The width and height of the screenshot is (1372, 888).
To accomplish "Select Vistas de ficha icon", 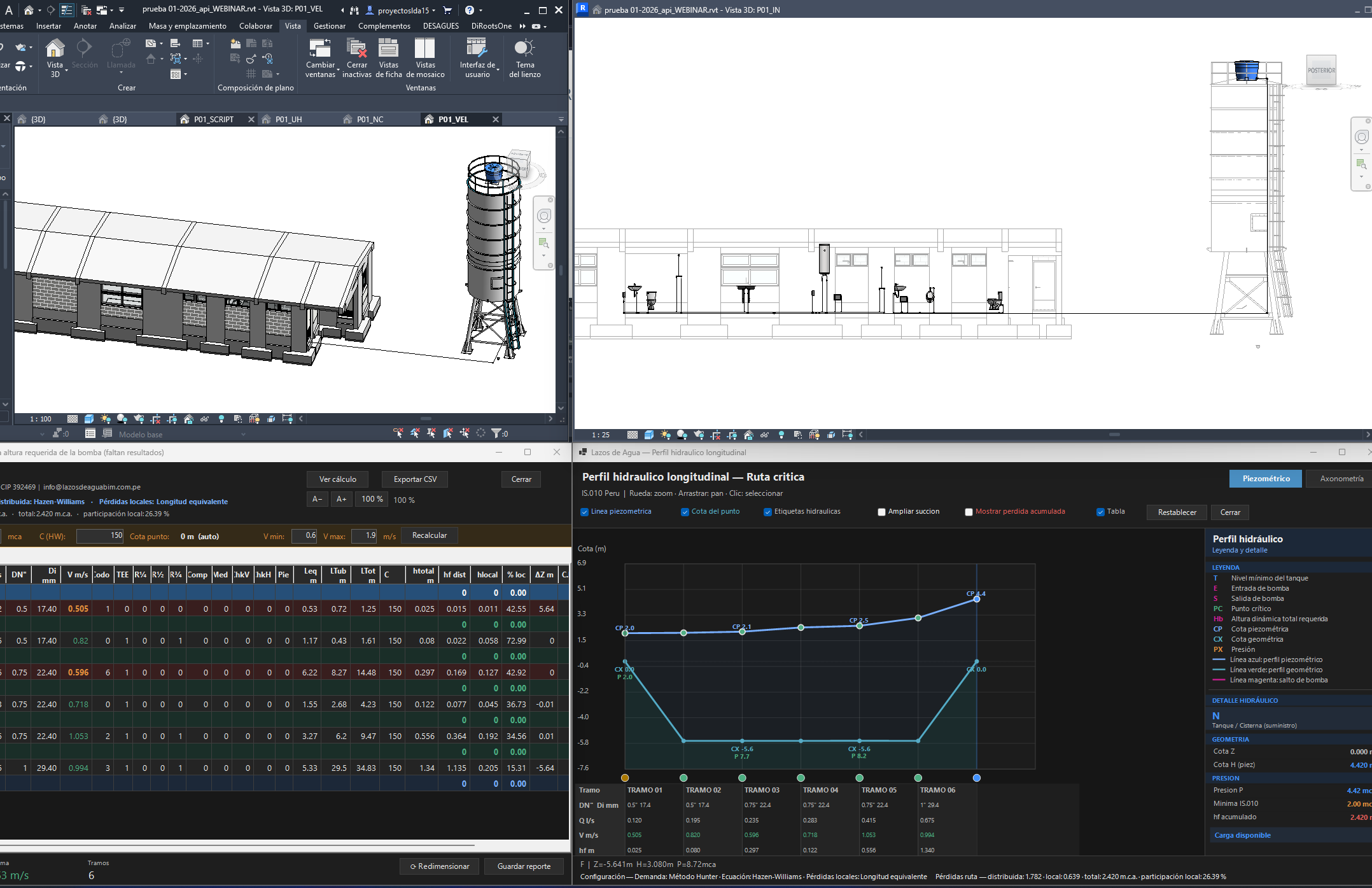I will [388, 48].
